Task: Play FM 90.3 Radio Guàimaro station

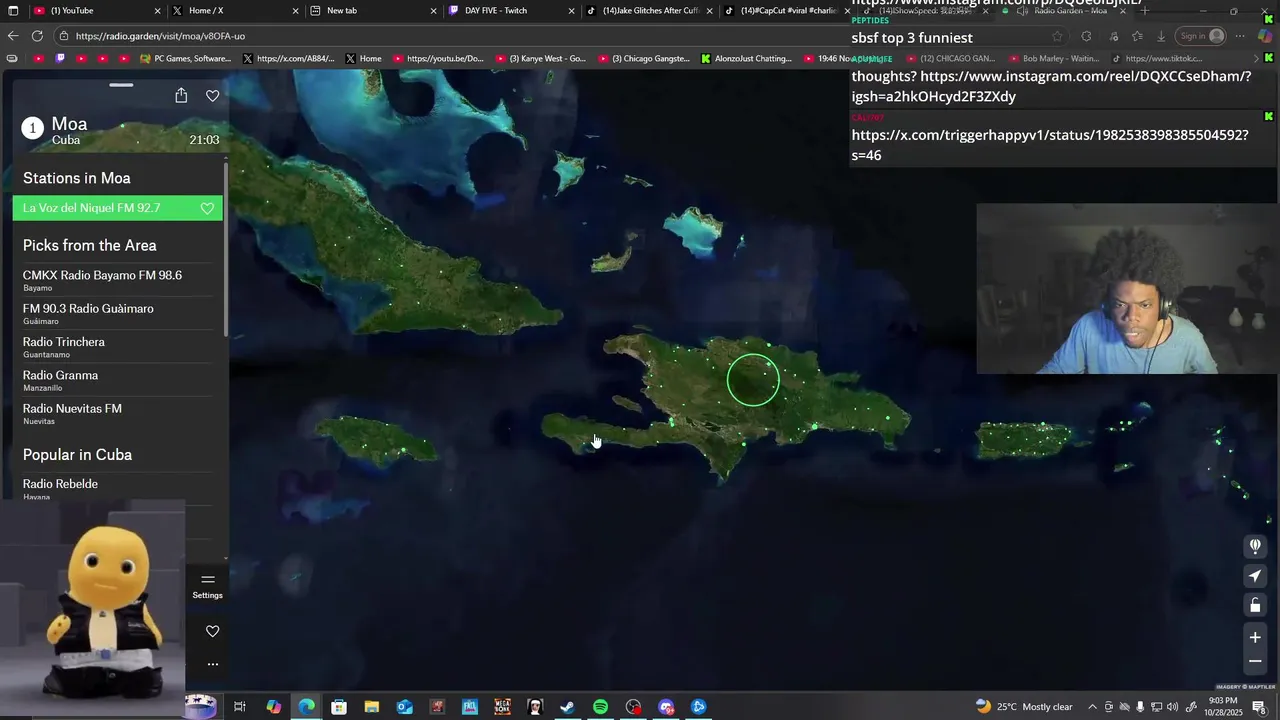Action: click(x=118, y=314)
